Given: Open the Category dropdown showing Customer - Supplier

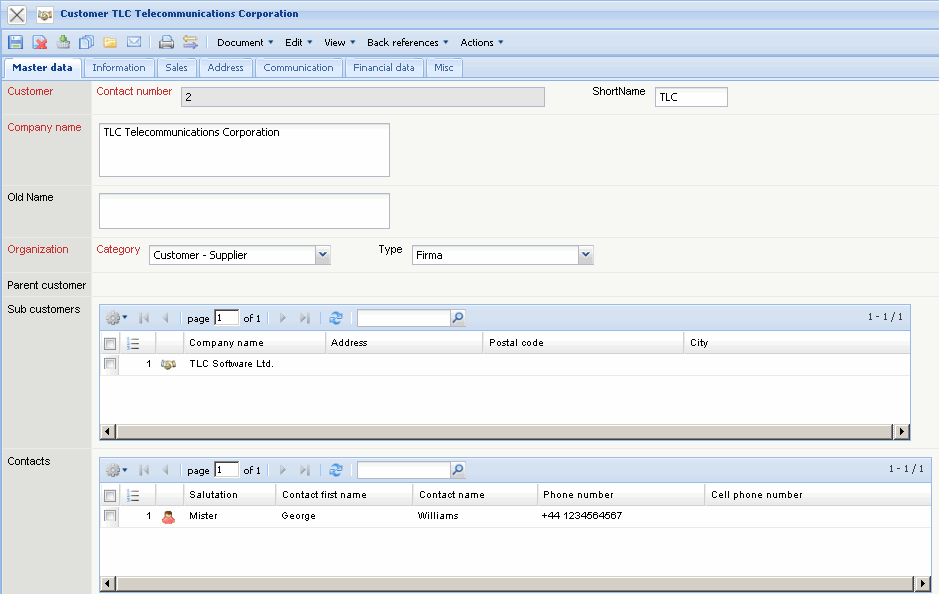Looking at the screenshot, I should pos(322,255).
